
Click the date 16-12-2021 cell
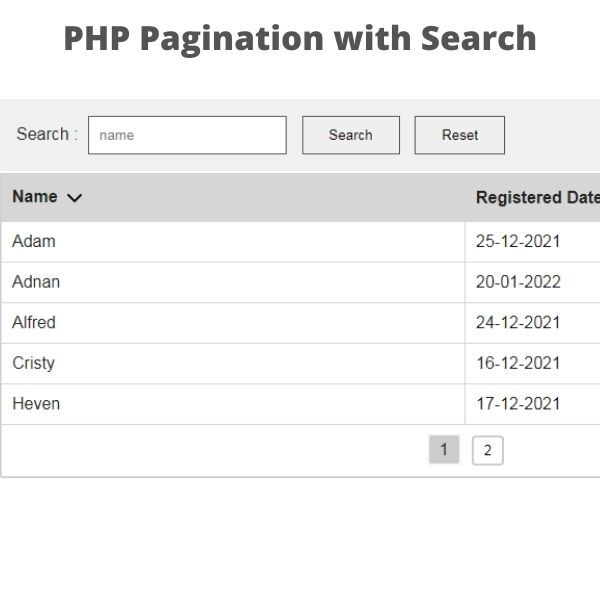(518, 363)
